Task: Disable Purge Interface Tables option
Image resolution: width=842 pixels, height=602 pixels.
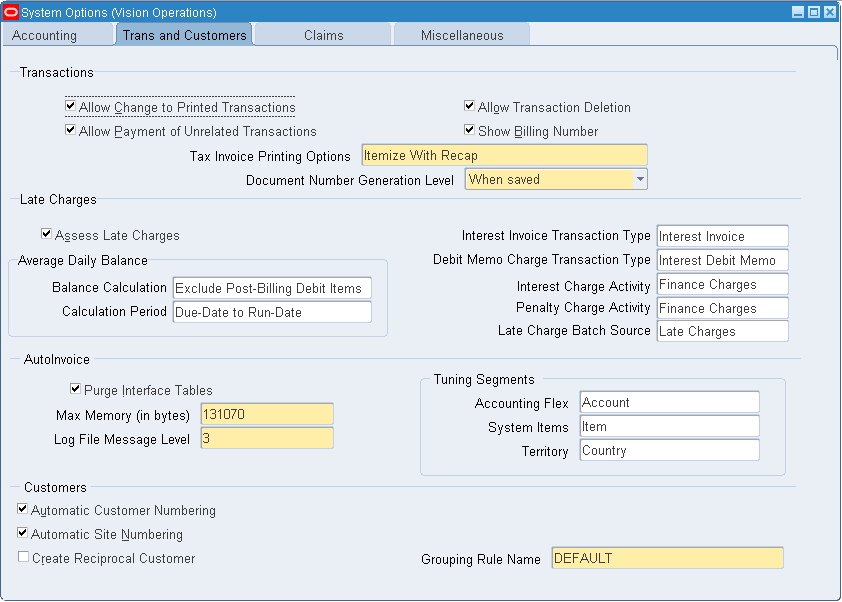Action: (76, 389)
